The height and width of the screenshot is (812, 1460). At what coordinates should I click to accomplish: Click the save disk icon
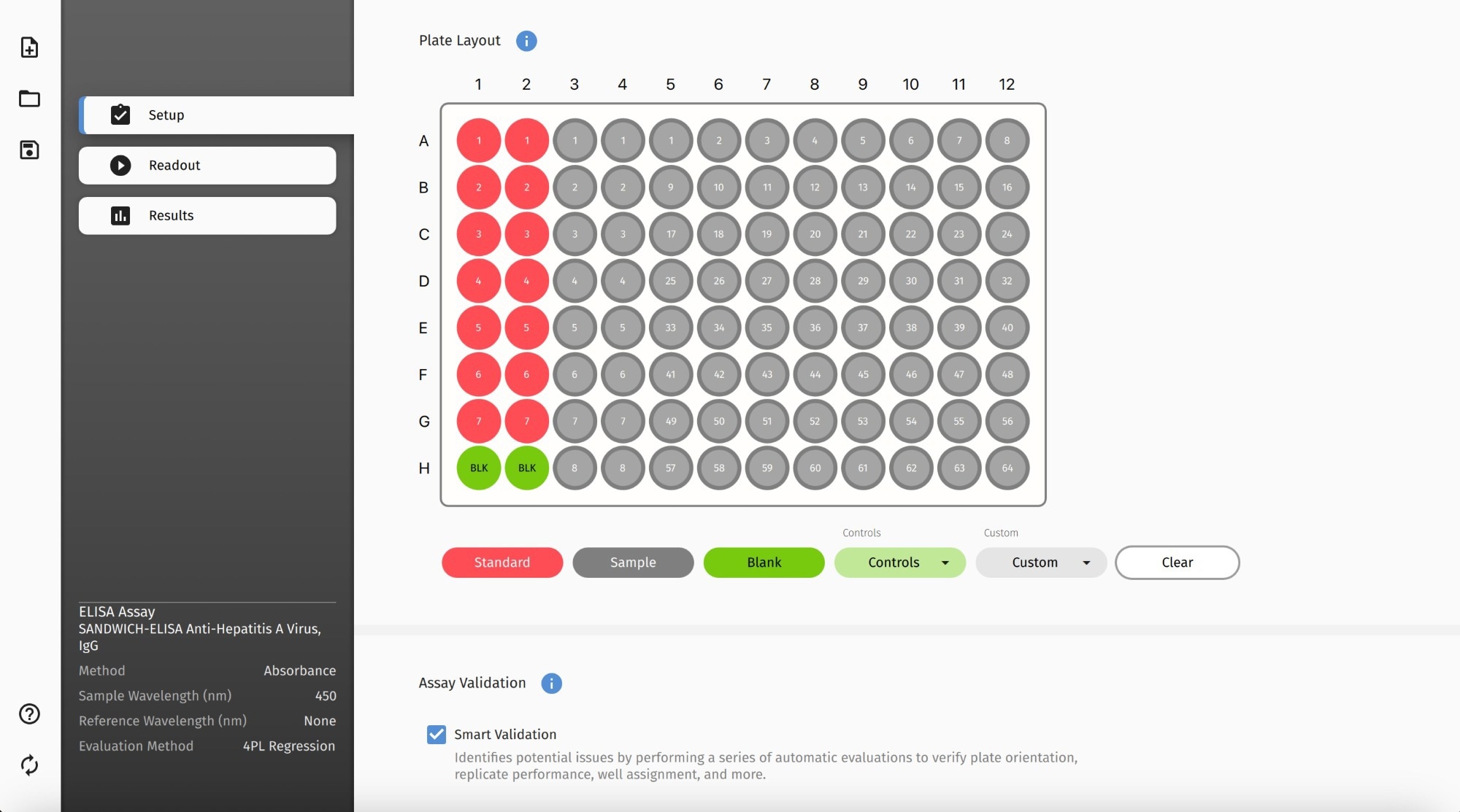click(29, 150)
